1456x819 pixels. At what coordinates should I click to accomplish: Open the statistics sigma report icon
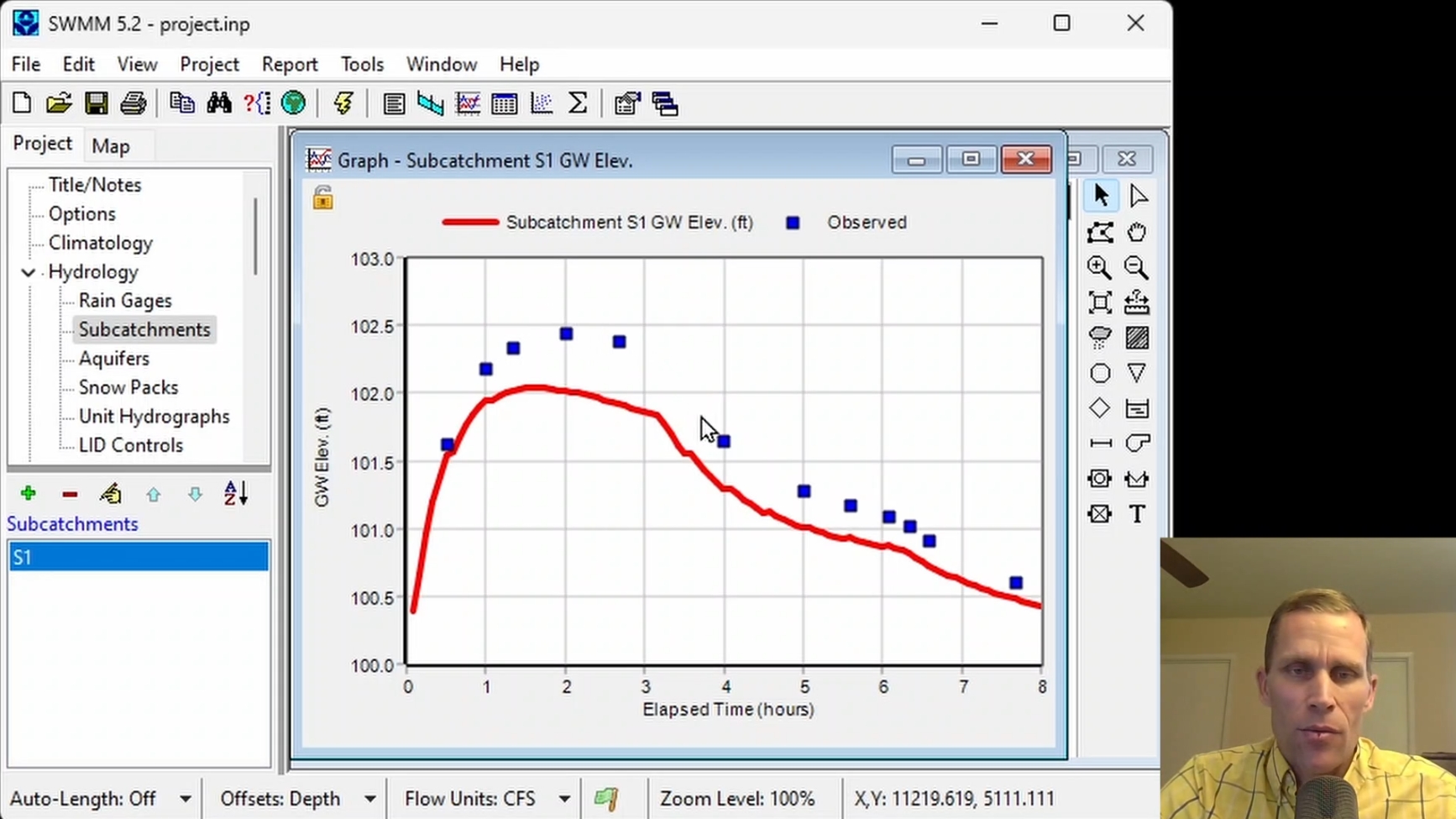(578, 103)
